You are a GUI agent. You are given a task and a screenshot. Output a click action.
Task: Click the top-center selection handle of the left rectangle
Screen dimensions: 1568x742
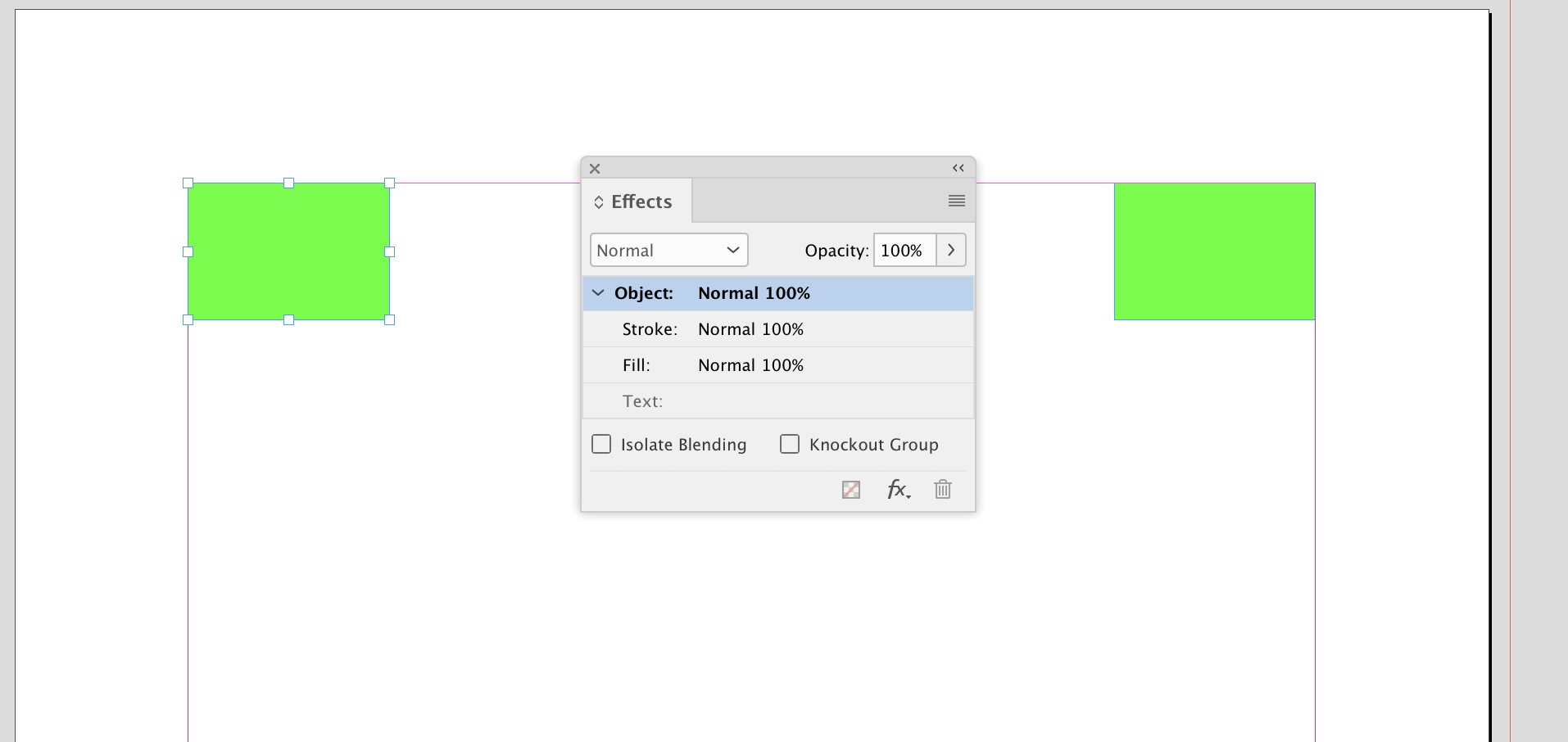(288, 183)
